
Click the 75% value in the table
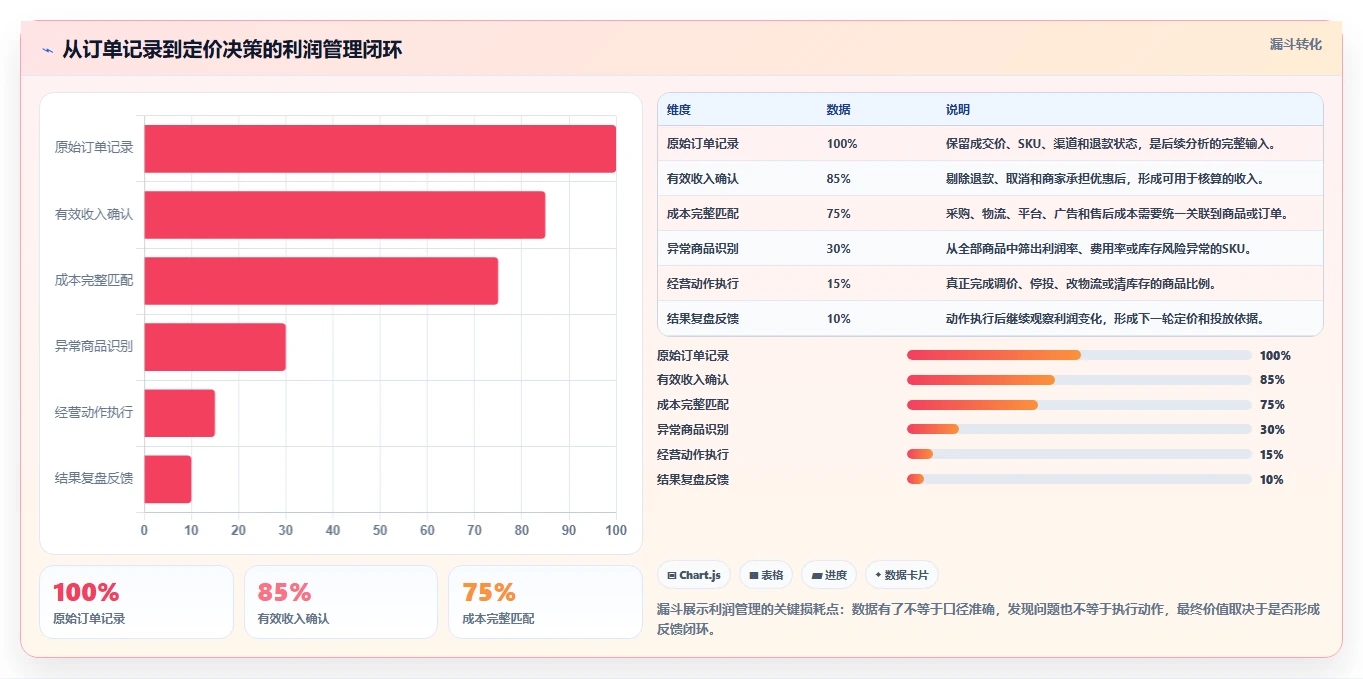tap(839, 214)
